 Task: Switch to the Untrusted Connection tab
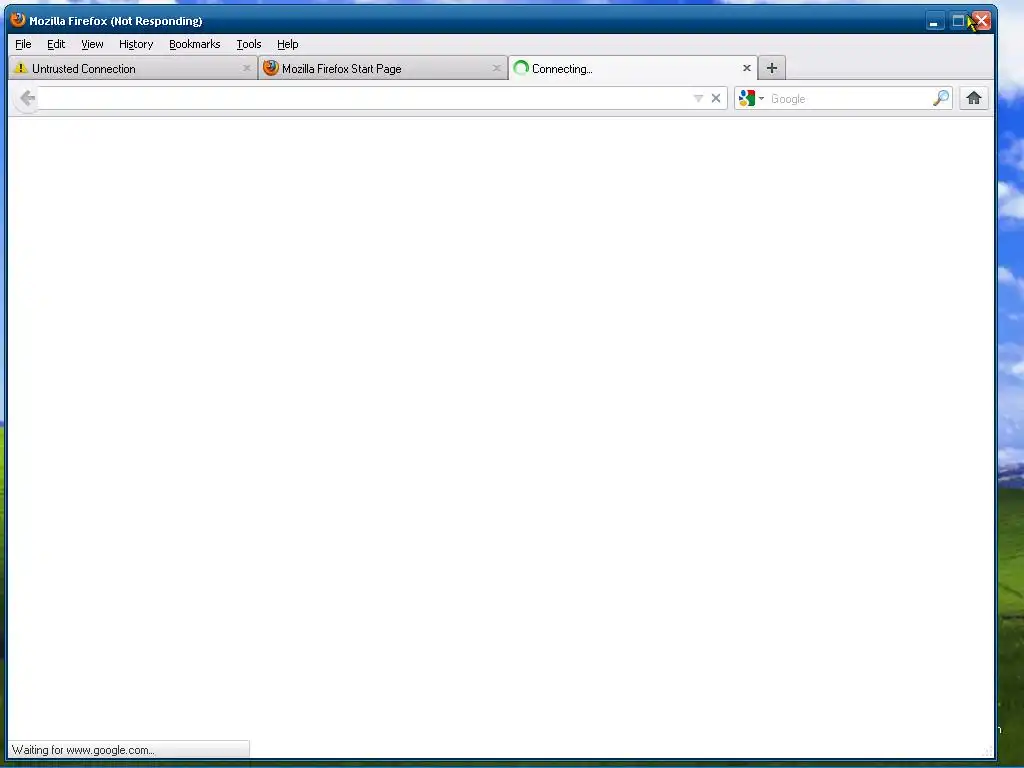click(x=133, y=68)
